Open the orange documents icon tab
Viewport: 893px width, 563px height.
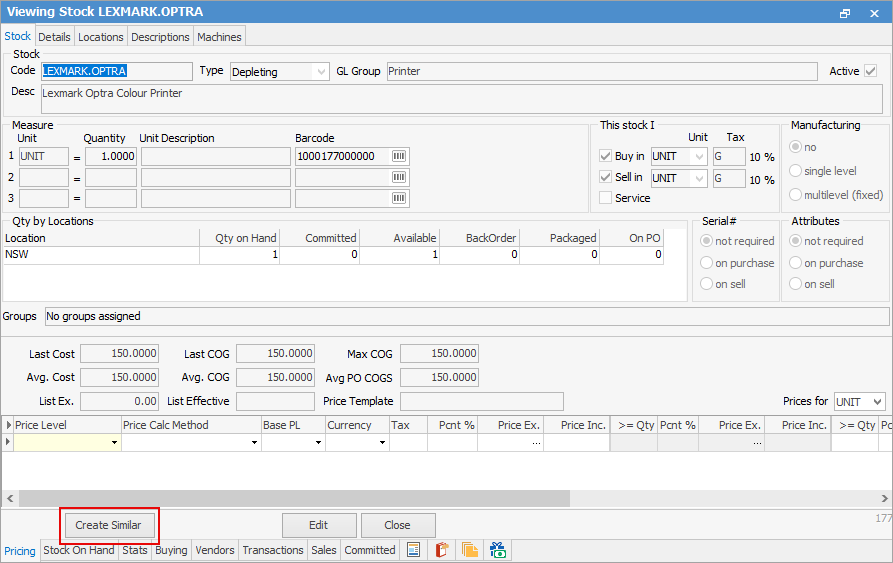470,550
